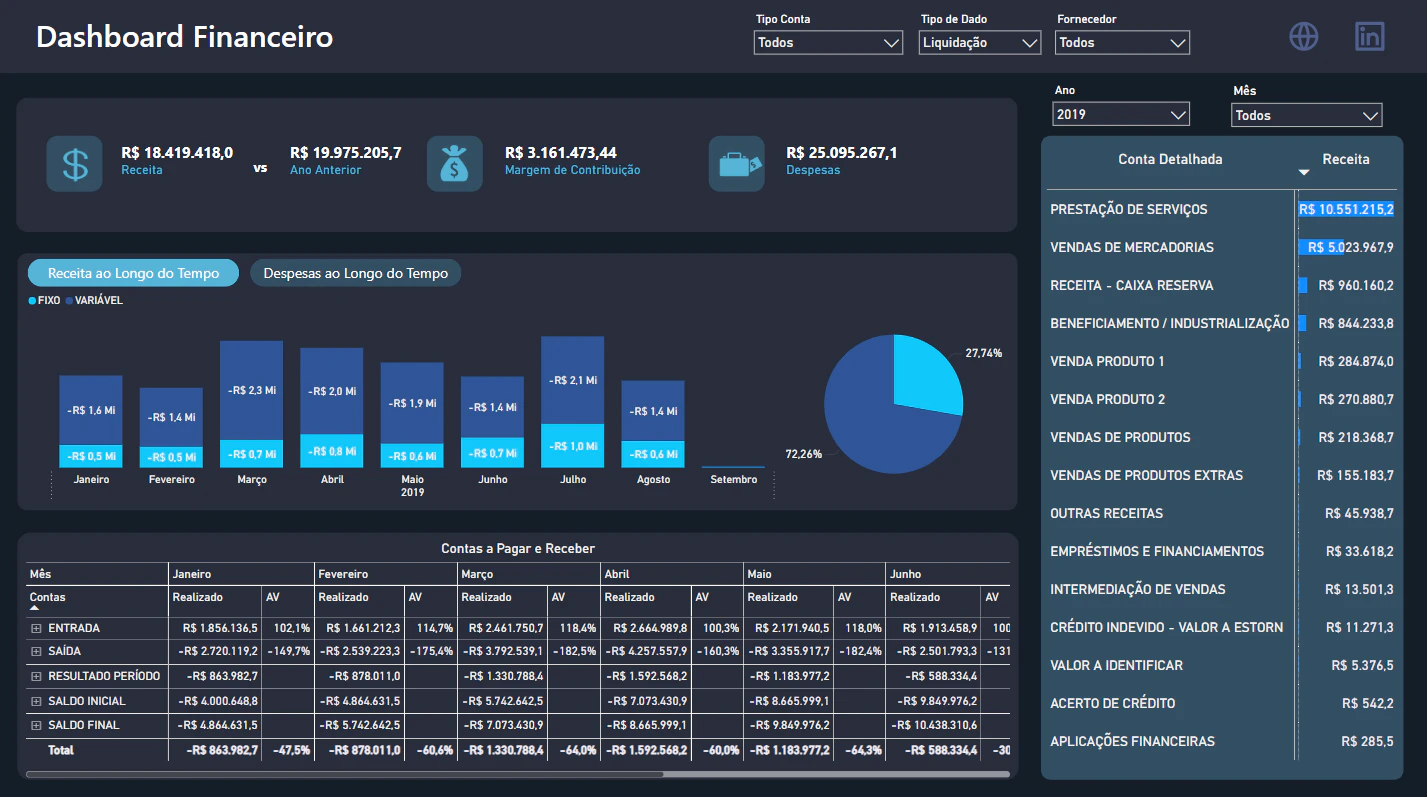Click the R$ 18.419.418,0 Receita card value
This screenshot has height=797, width=1428.
(177, 153)
